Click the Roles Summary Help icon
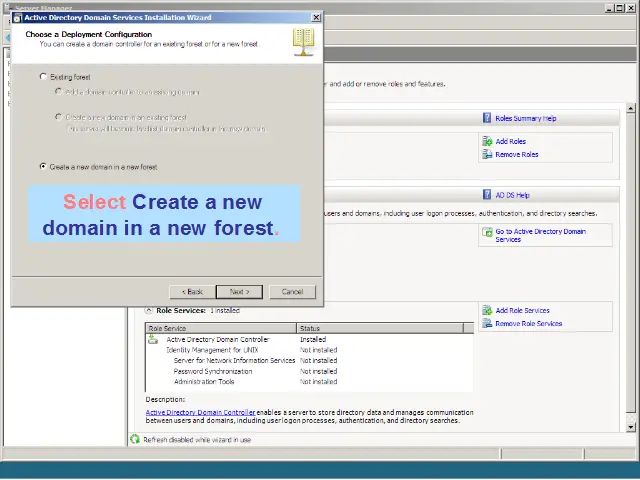Screen dimensions: 640x480 487,118
